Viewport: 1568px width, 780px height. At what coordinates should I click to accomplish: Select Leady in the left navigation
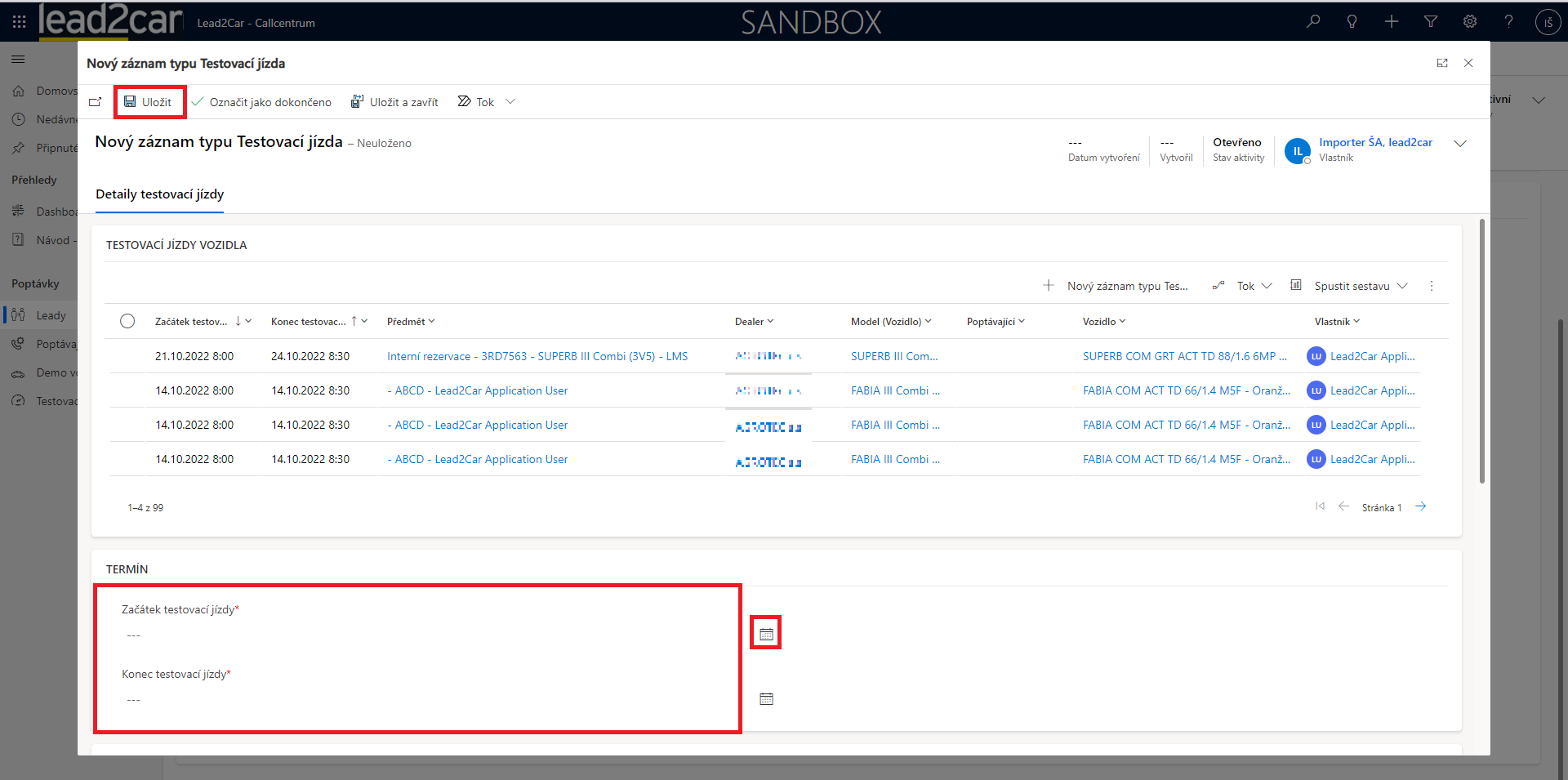coord(51,315)
